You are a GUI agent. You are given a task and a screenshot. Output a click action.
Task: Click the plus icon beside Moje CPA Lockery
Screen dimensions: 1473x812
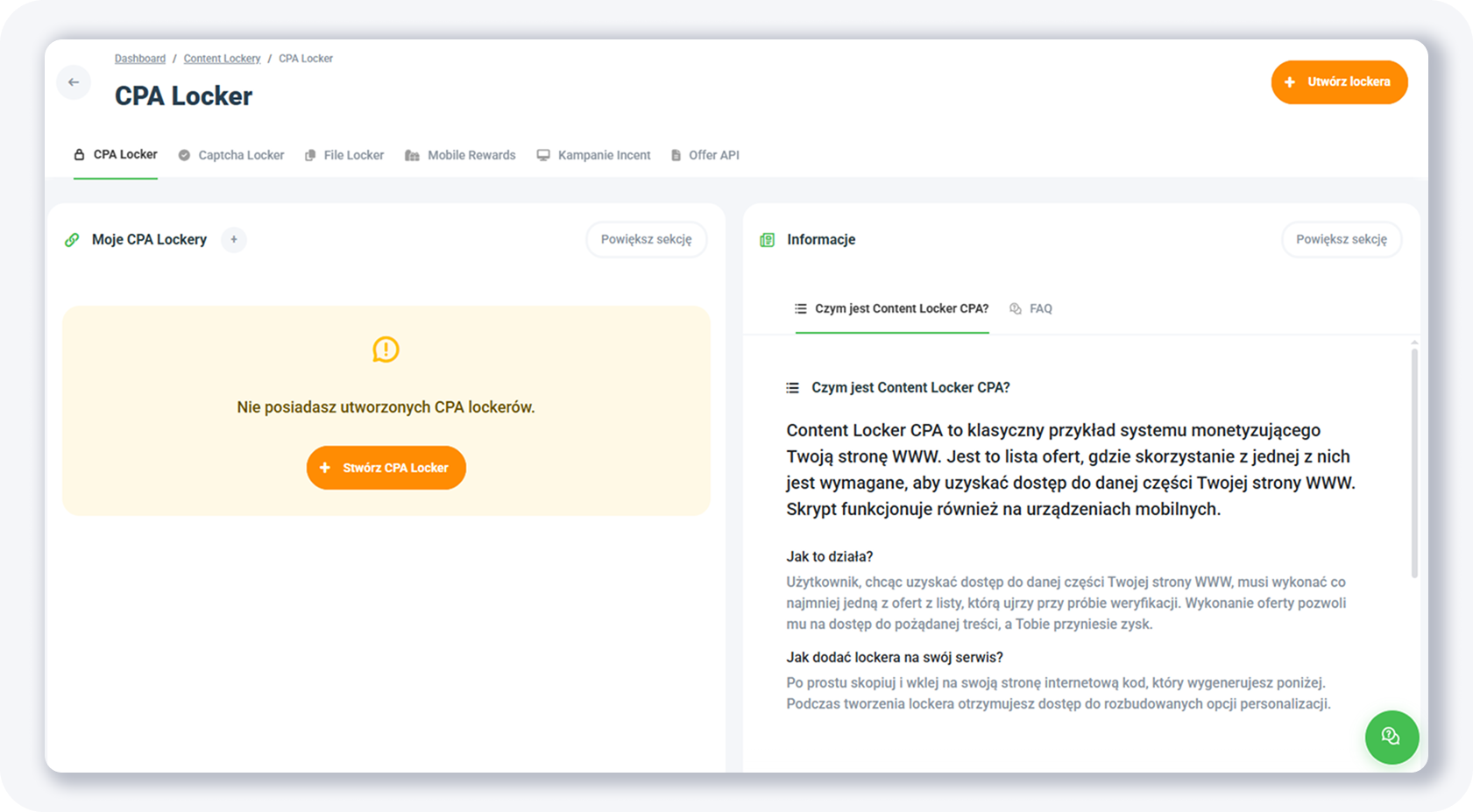(x=234, y=239)
